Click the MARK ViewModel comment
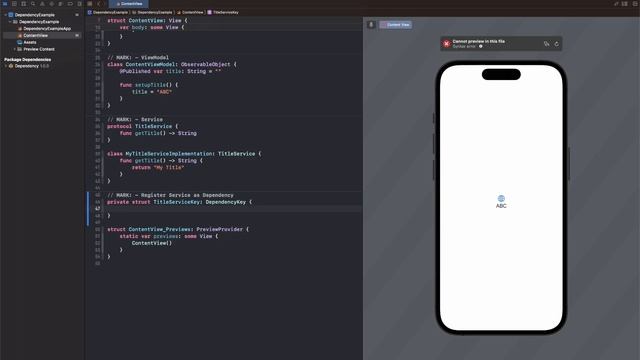 [138, 58]
